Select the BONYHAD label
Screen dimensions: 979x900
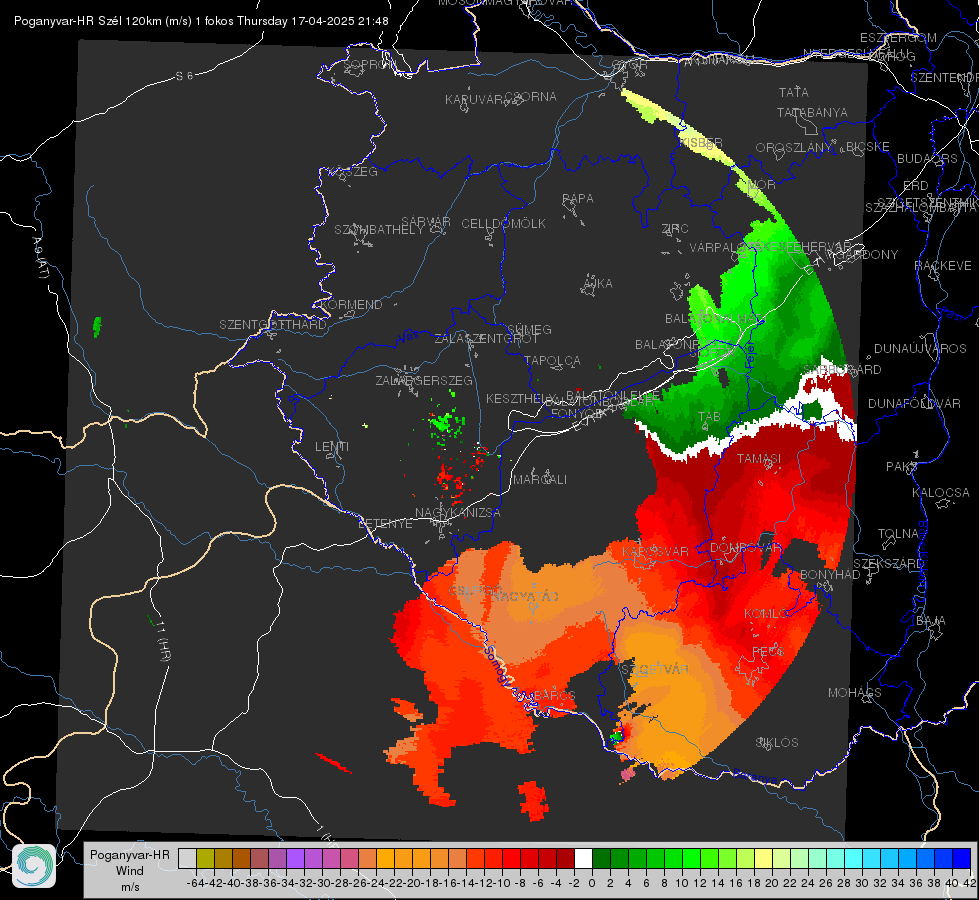(x=830, y=575)
